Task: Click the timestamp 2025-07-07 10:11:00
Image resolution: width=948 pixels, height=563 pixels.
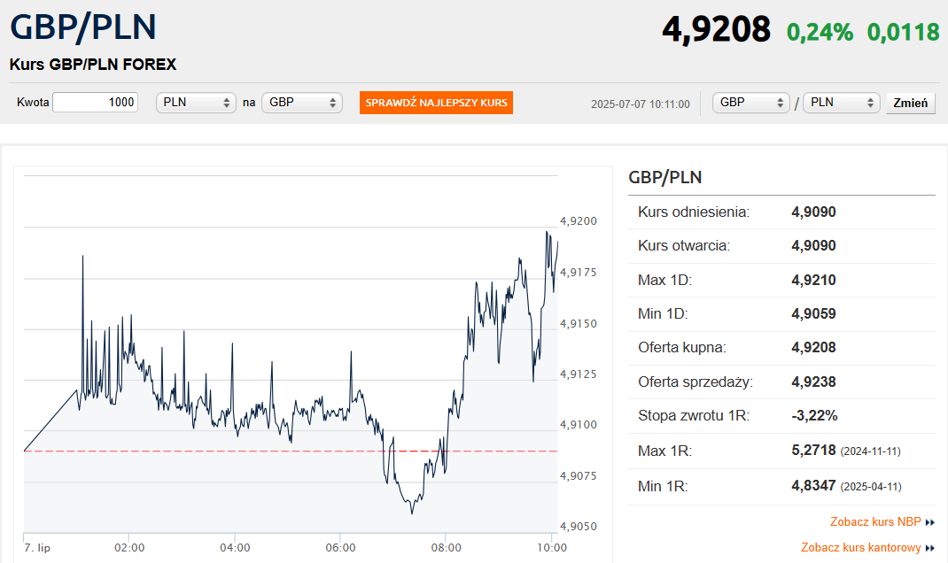Action: pos(640,104)
